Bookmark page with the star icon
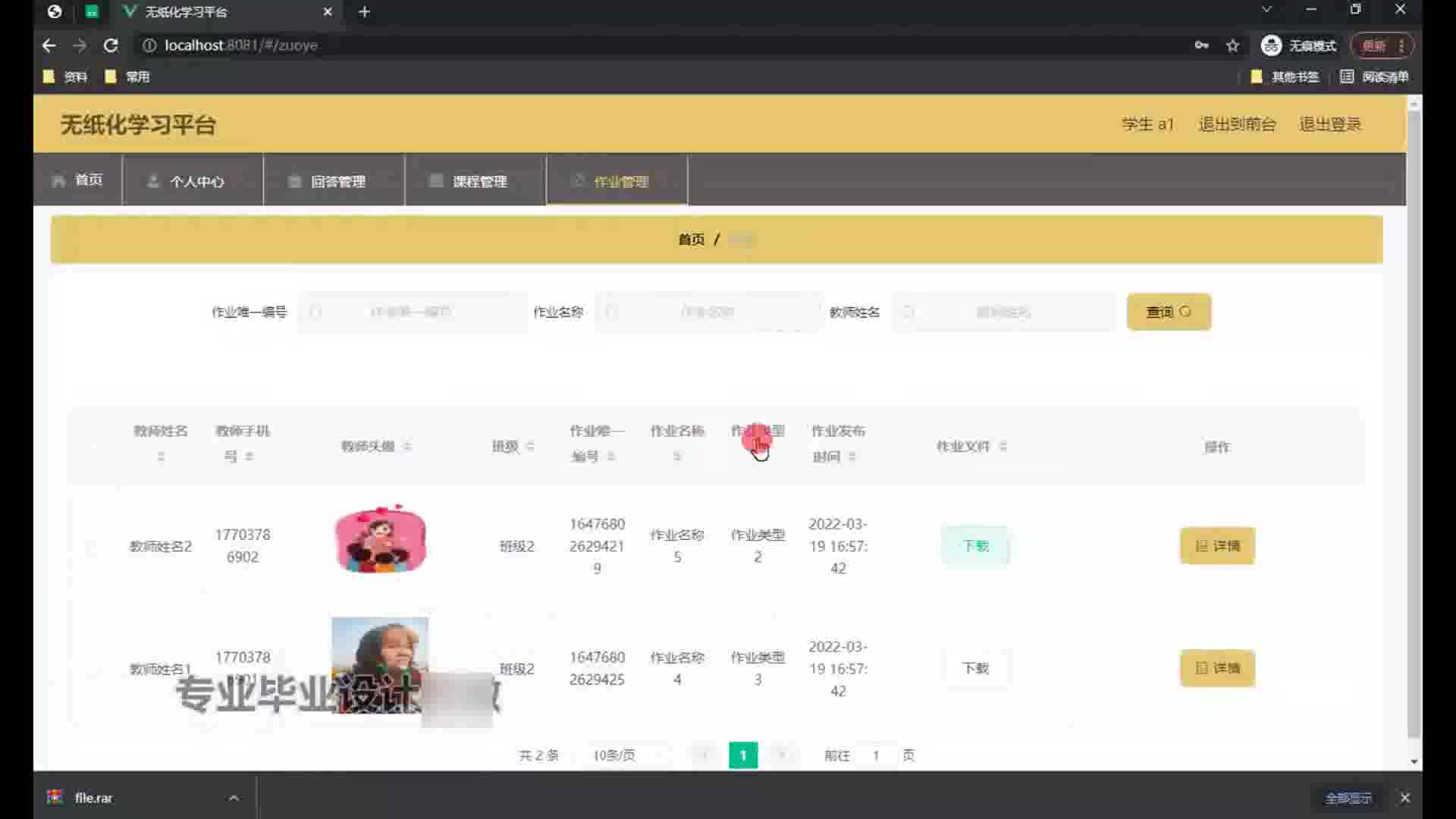Image resolution: width=1456 pixels, height=819 pixels. tap(1232, 45)
